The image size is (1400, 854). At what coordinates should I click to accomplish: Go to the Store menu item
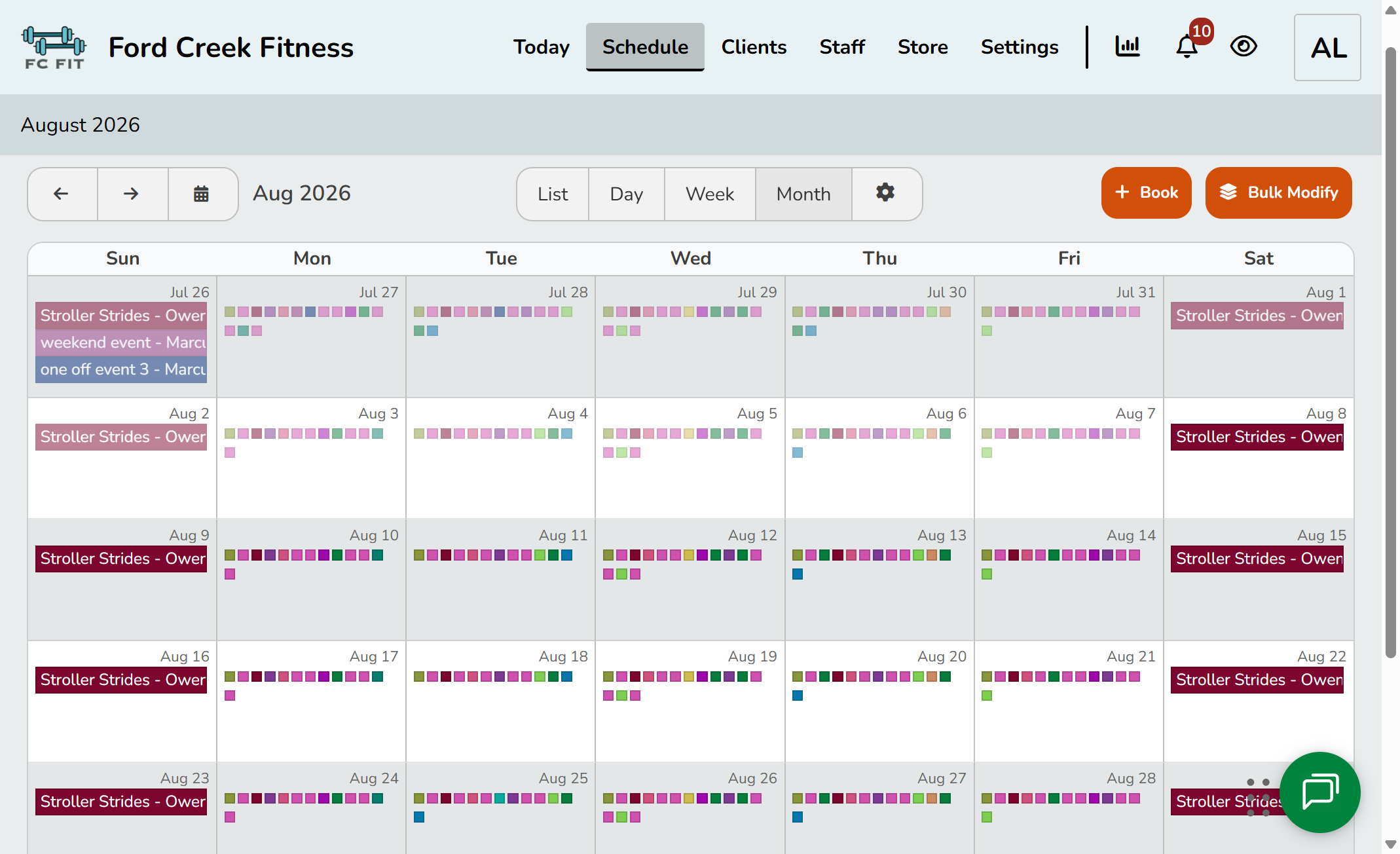coord(923,47)
